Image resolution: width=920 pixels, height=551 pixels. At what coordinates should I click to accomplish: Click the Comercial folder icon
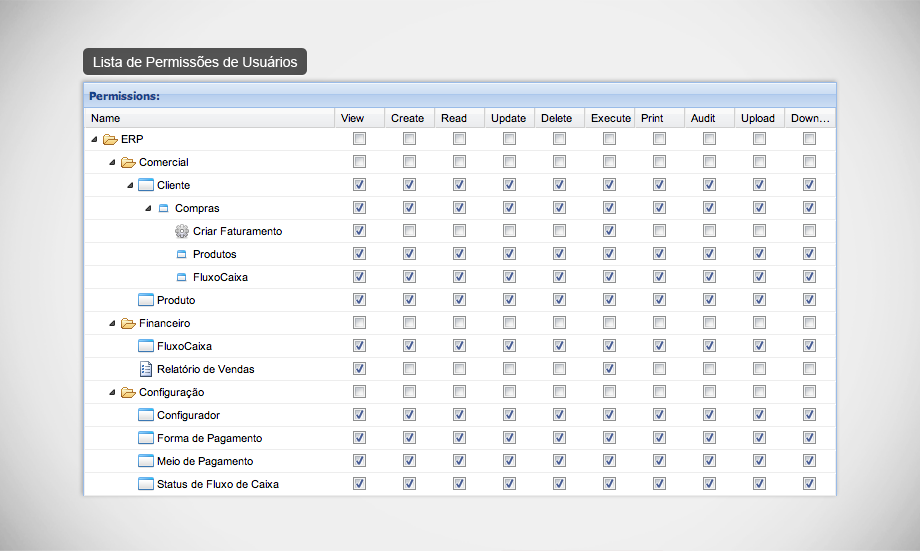coord(128,162)
